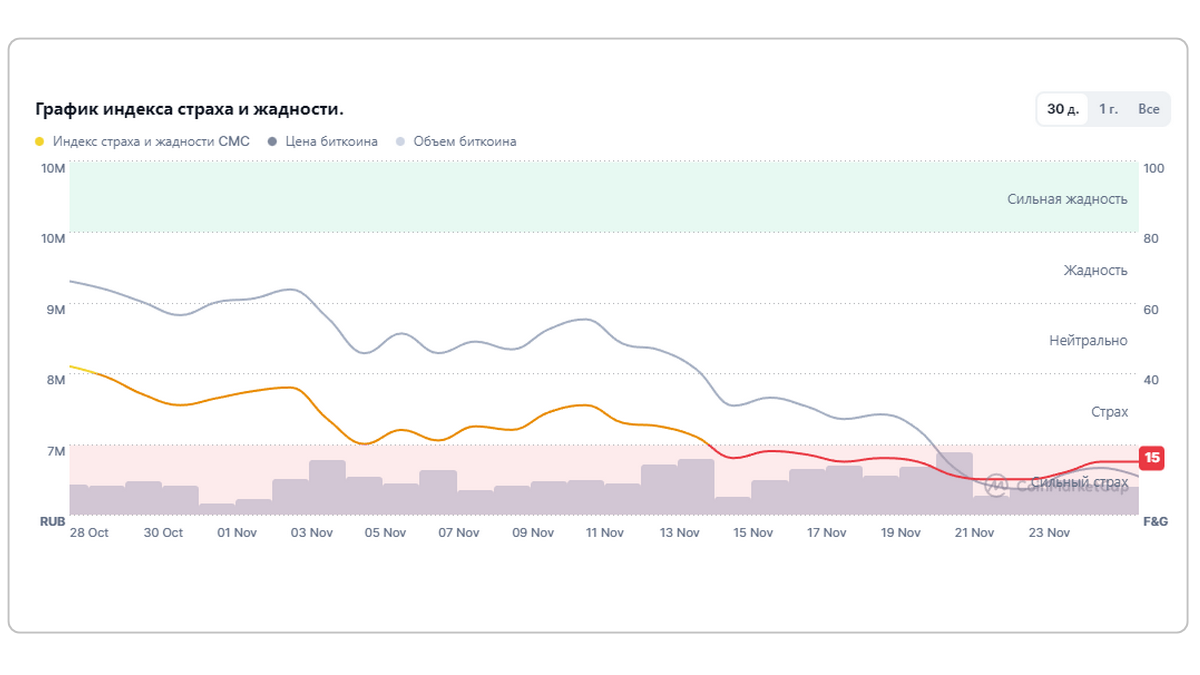This screenshot has height=675, width=1200.
Task: Click the F&G axis label
Action: (1155, 521)
